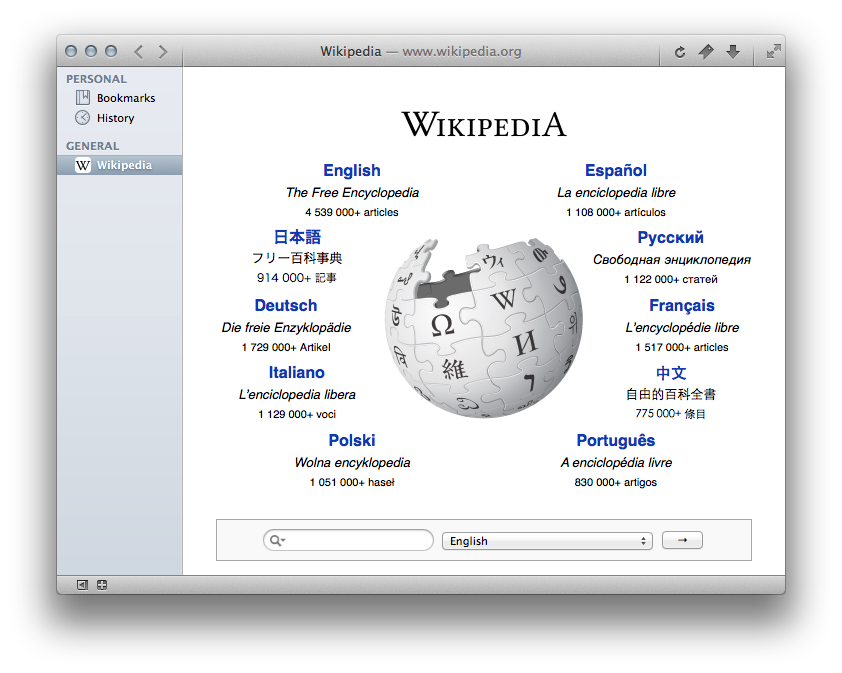Click the Bookmarks book icon in sidebar

point(83,98)
